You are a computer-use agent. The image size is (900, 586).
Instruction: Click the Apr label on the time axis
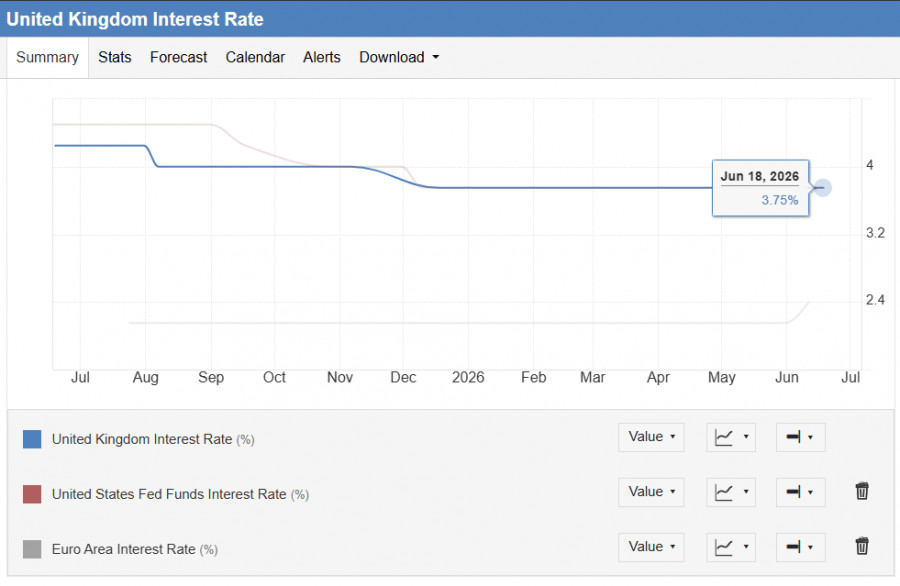[658, 377]
